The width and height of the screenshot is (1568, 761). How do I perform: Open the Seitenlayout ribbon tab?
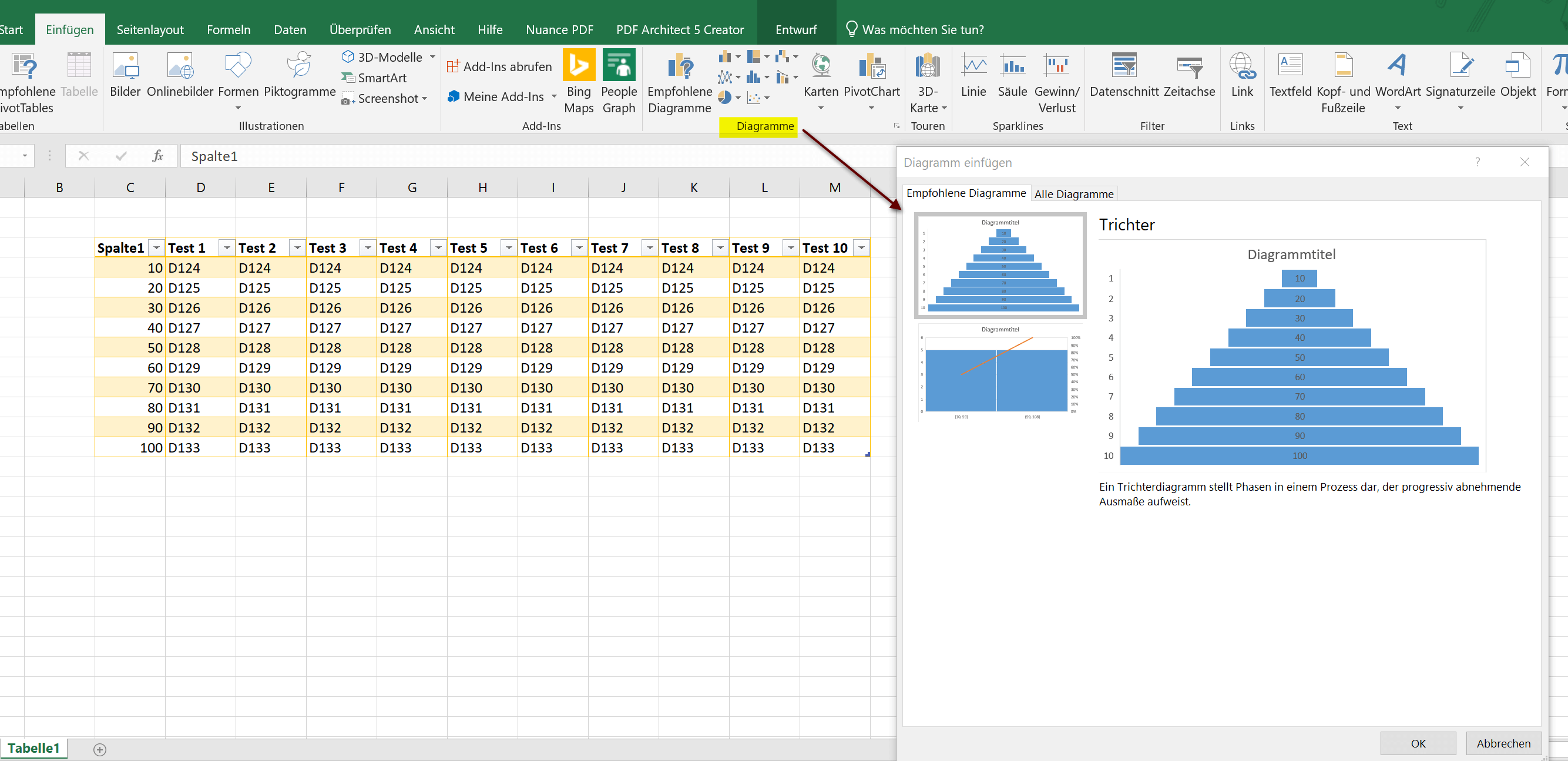coord(150,29)
